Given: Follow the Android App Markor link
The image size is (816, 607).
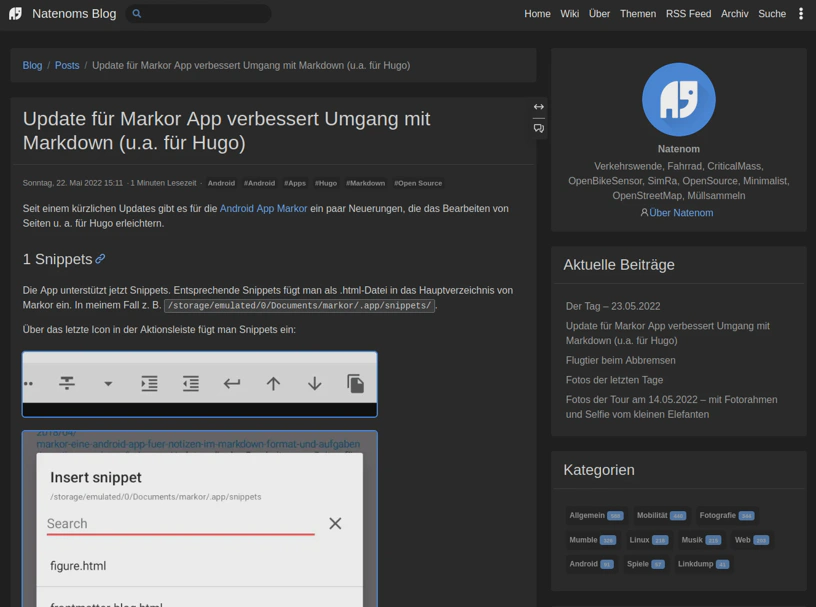Looking at the screenshot, I should (263, 208).
